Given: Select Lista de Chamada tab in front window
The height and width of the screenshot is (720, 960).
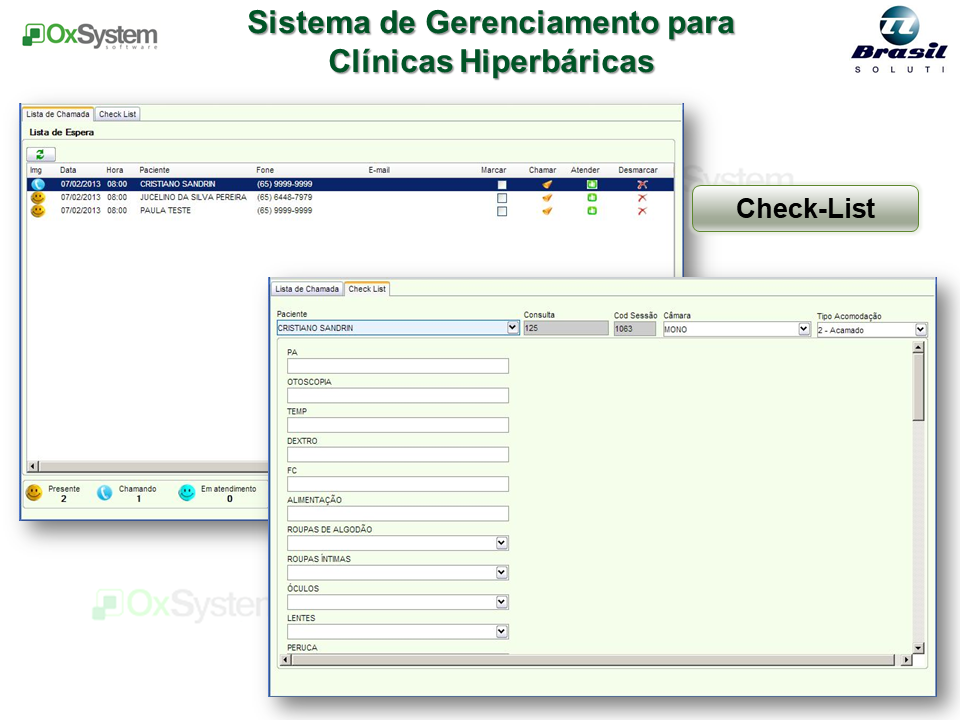Looking at the screenshot, I should [307, 289].
